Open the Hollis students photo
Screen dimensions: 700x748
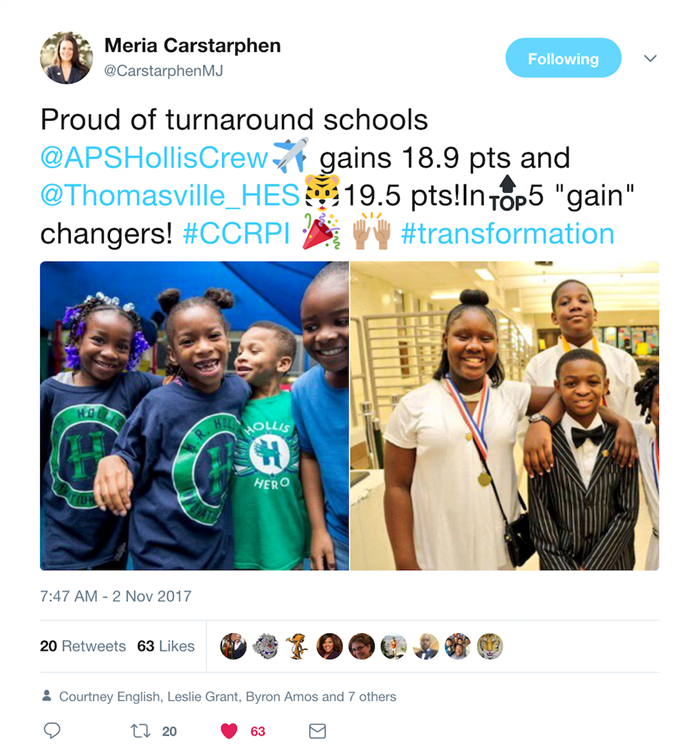click(194, 416)
